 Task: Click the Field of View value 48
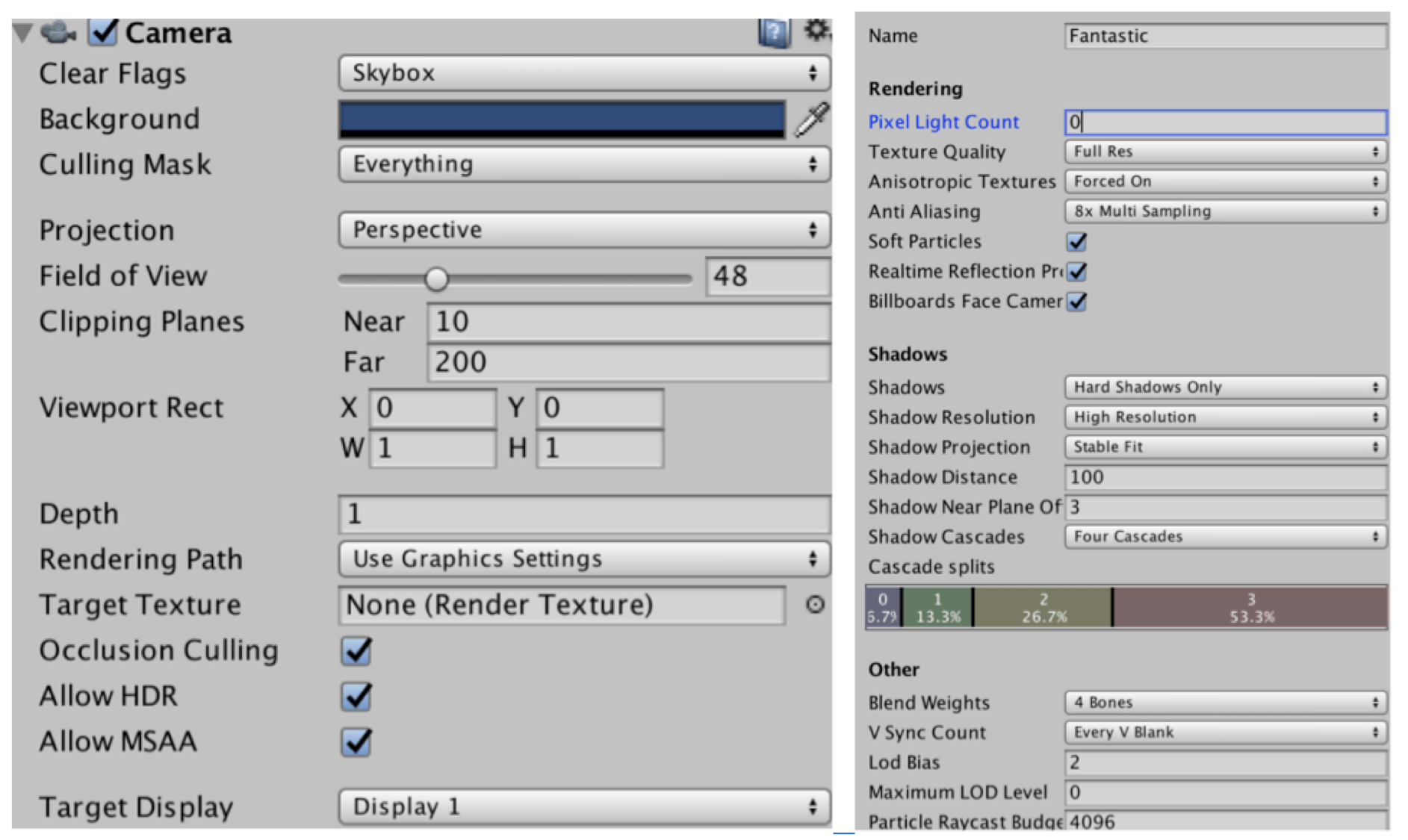click(768, 276)
